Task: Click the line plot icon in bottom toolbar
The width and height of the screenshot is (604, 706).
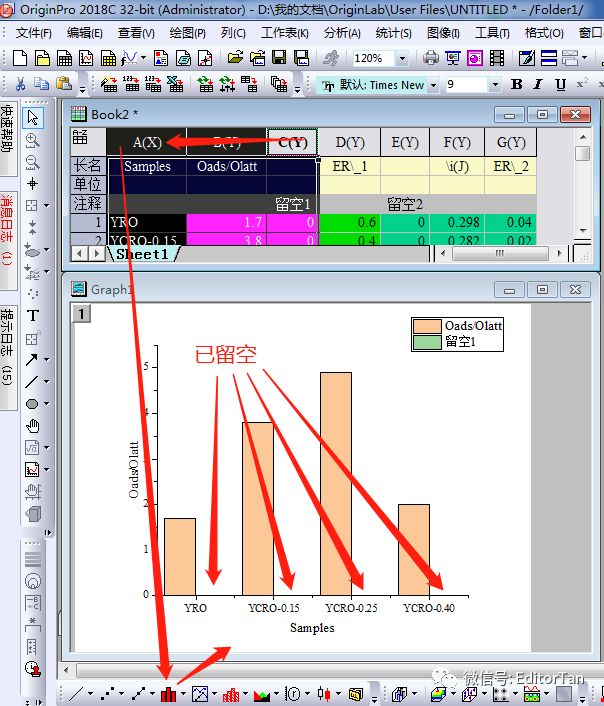Action: click(x=77, y=694)
